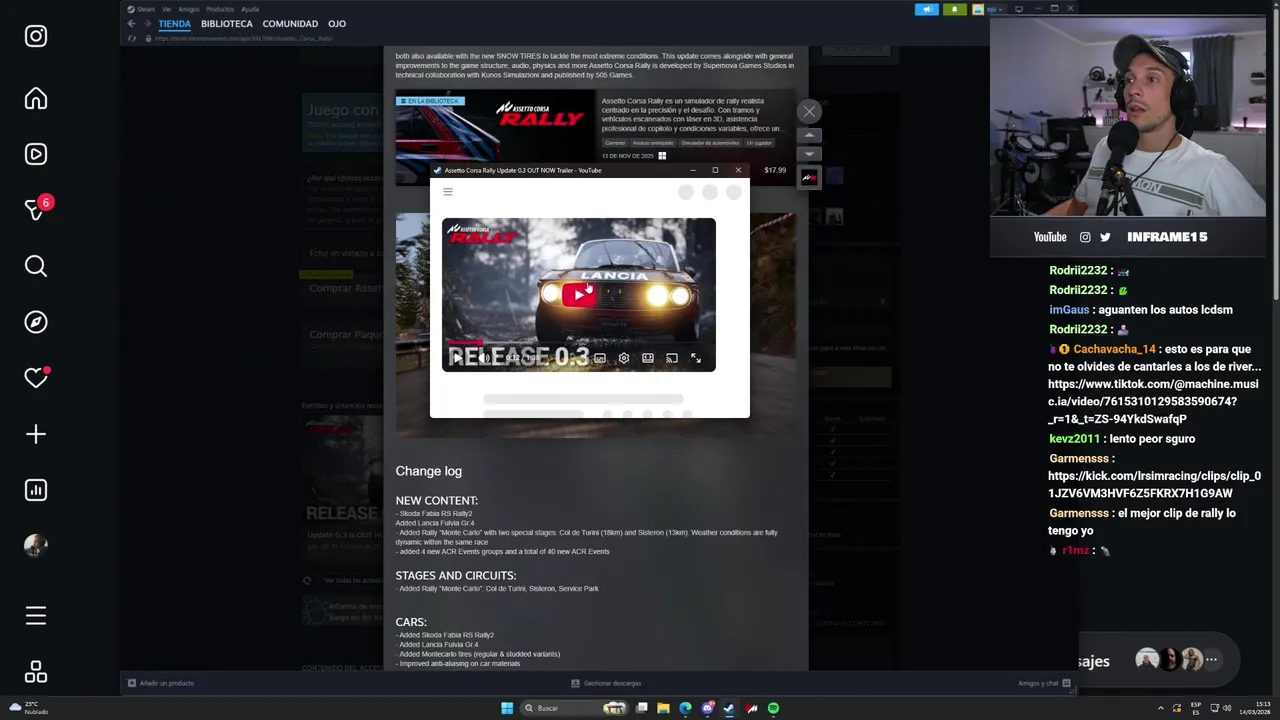Open Productos menu in Steam
This screenshot has height=720, width=1280.
pyautogui.click(x=220, y=9)
